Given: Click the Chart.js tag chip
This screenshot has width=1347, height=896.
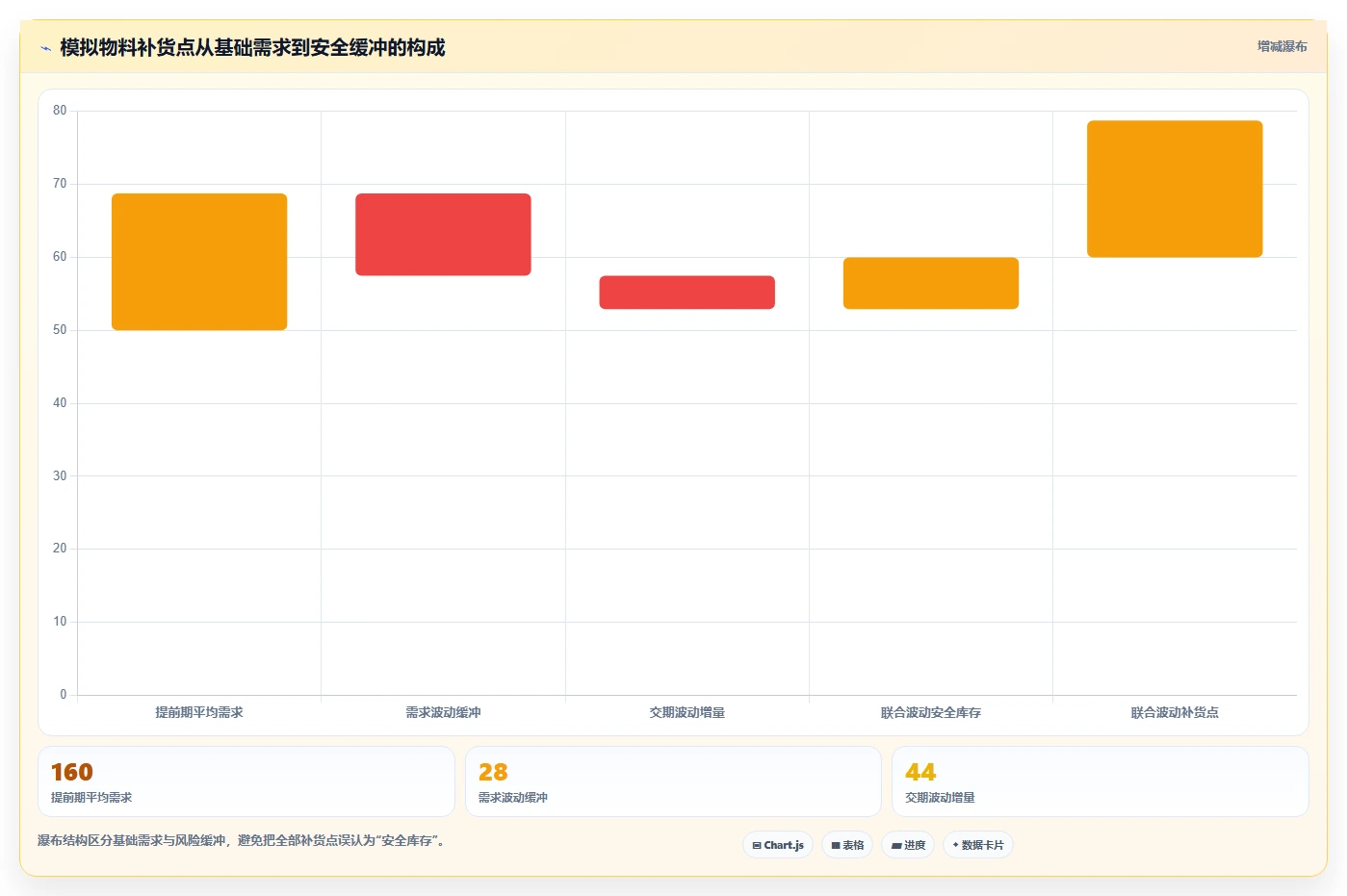Looking at the screenshot, I should point(778,845).
